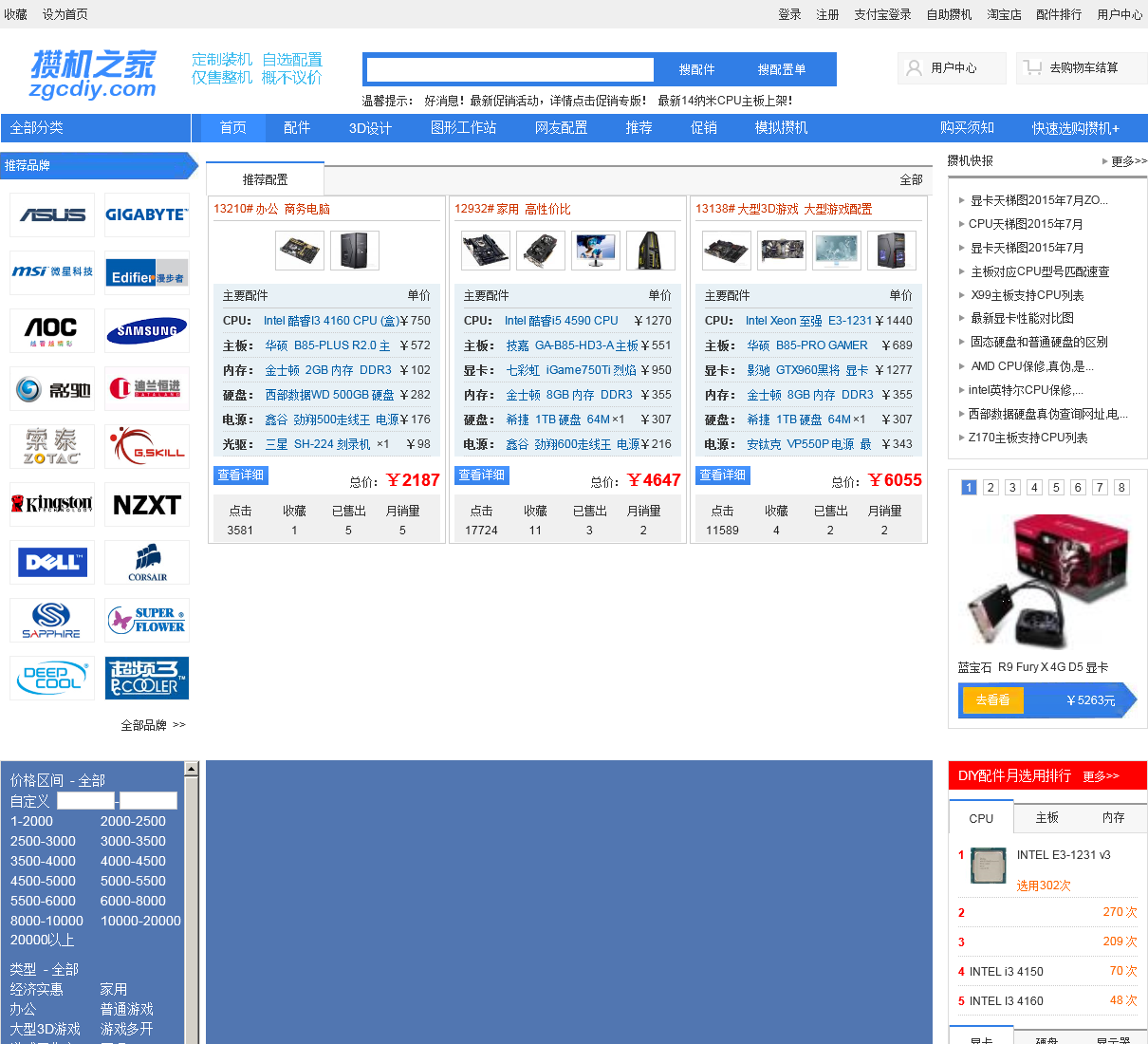This screenshot has height=1044, width=1148.
Task: Go to carousel slide 5
Action: (1056, 487)
